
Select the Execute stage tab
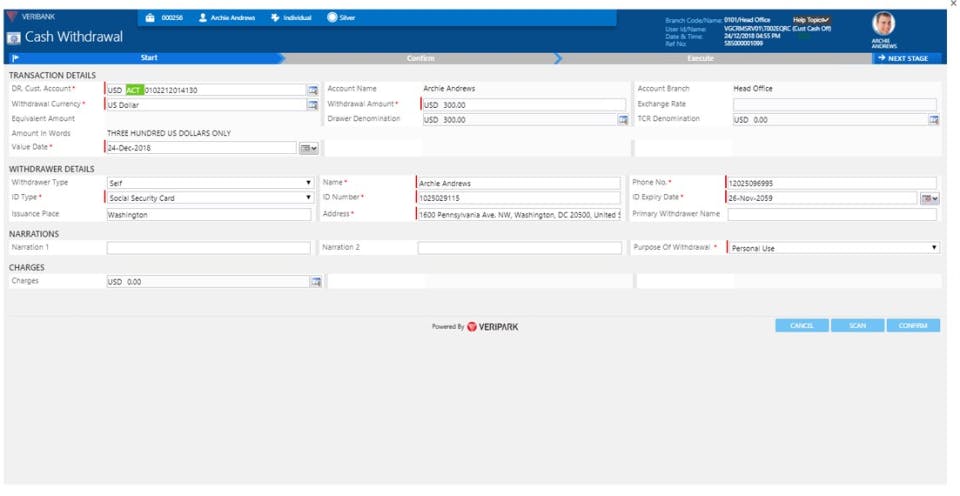[700, 59]
